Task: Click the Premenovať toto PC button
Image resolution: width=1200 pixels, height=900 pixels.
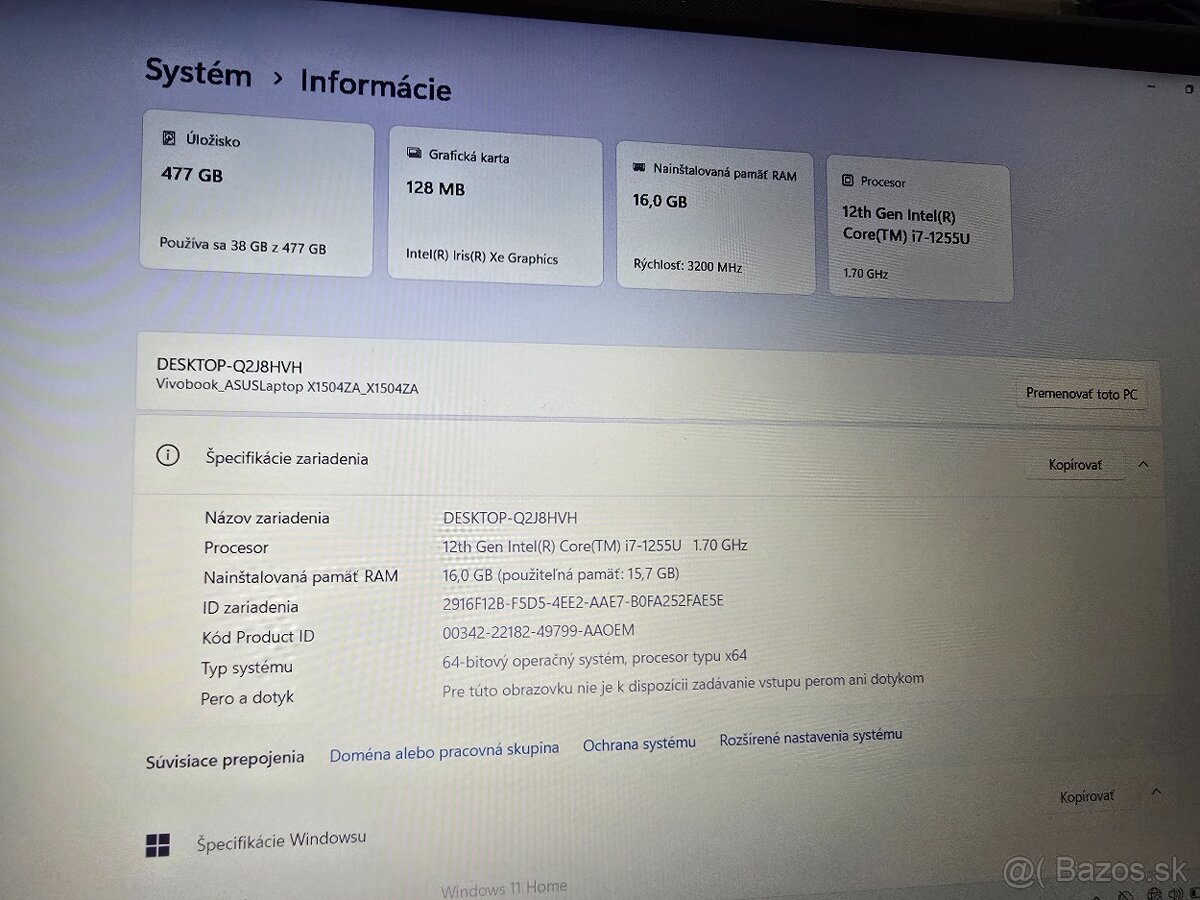Action: [x=1083, y=394]
